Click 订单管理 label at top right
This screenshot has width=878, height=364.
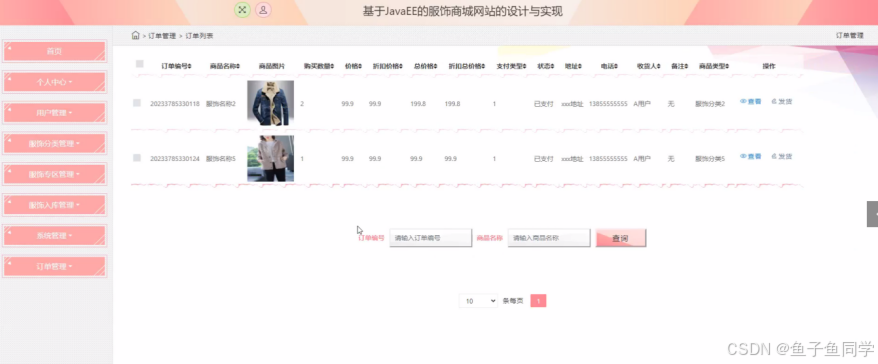pos(850,35)
